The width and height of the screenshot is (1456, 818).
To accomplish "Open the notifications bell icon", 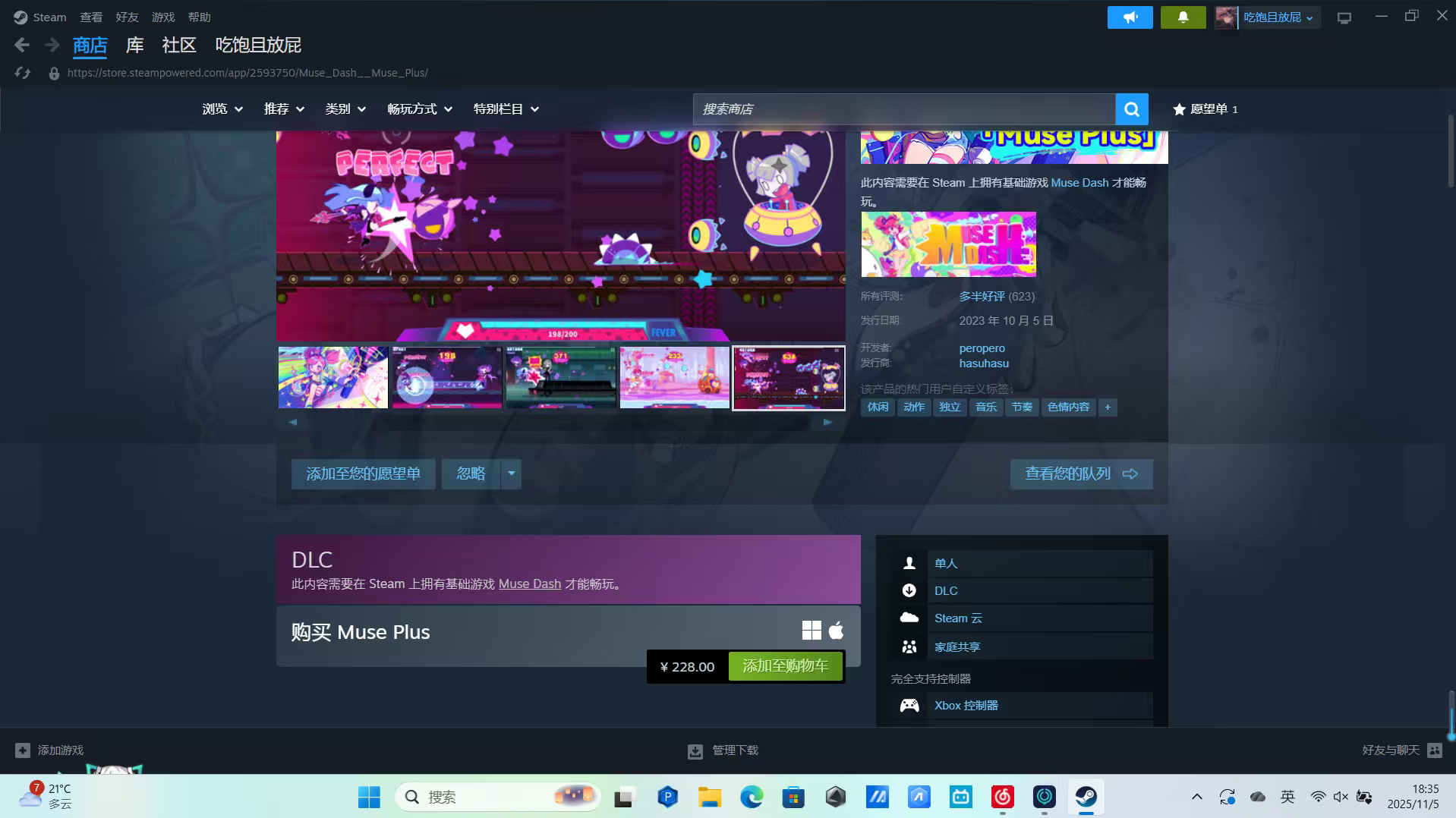I will pyautogui.click(x=1183, y=17).
